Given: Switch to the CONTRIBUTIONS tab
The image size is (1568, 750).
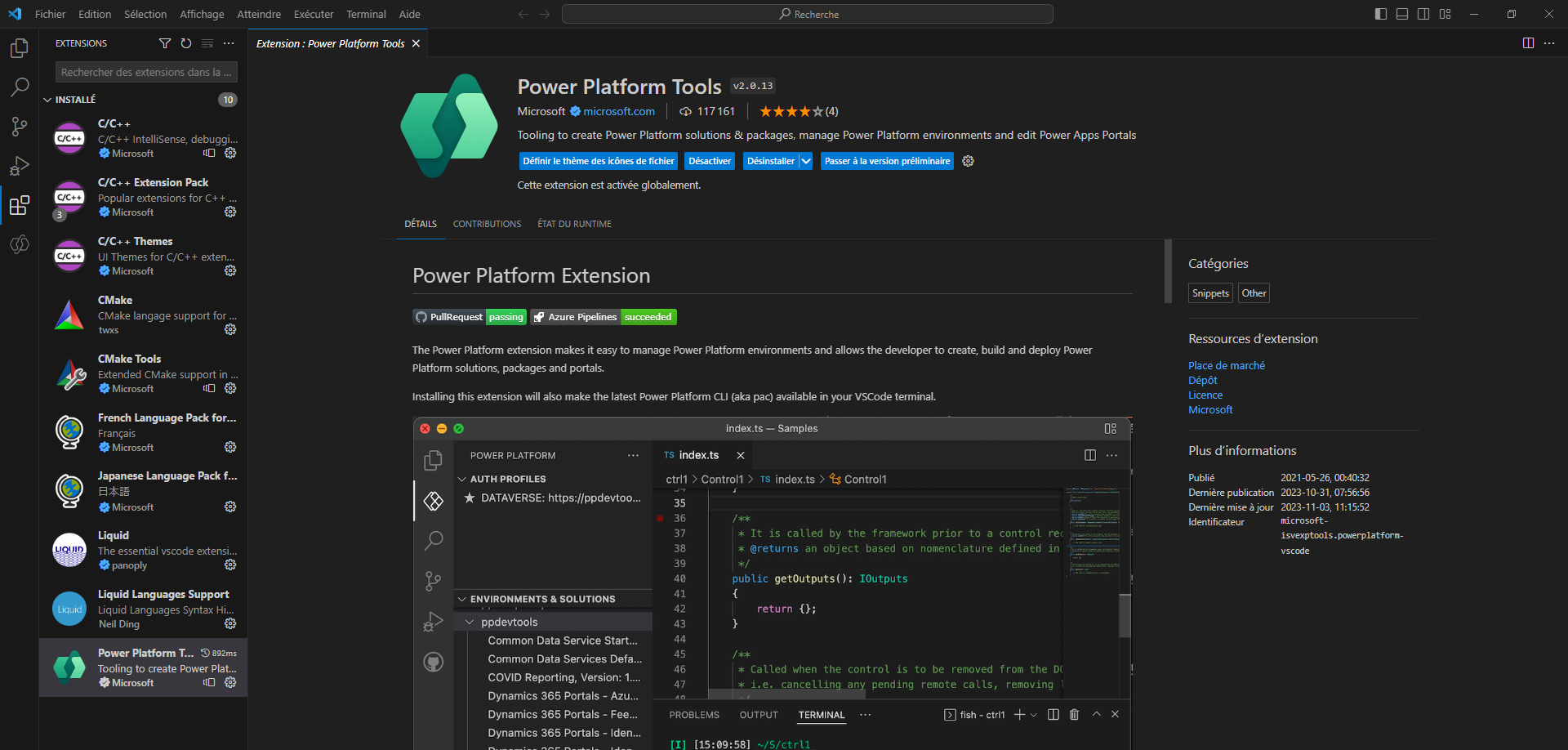Looking at the screenshot, I should (487, 224).
